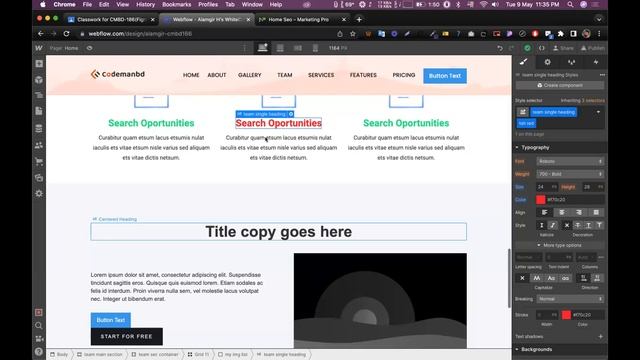Set capitalize to uppercase
640x360 pixels.
537,278
